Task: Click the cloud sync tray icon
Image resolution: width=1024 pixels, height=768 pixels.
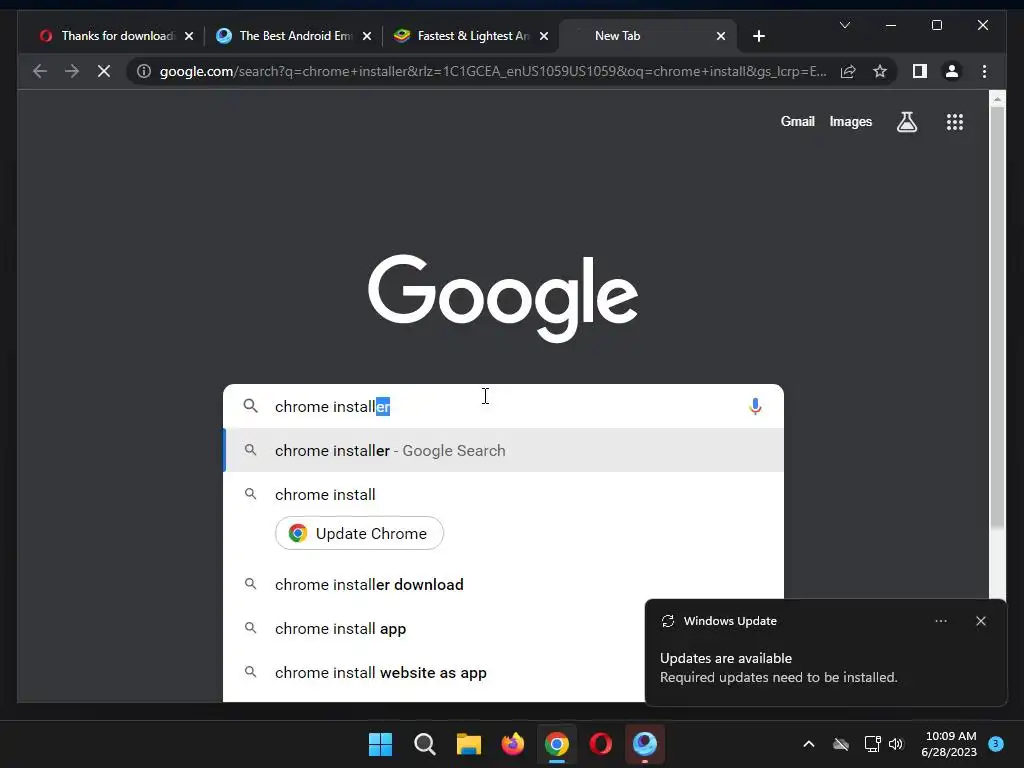Action: click(x=841, y=744)
